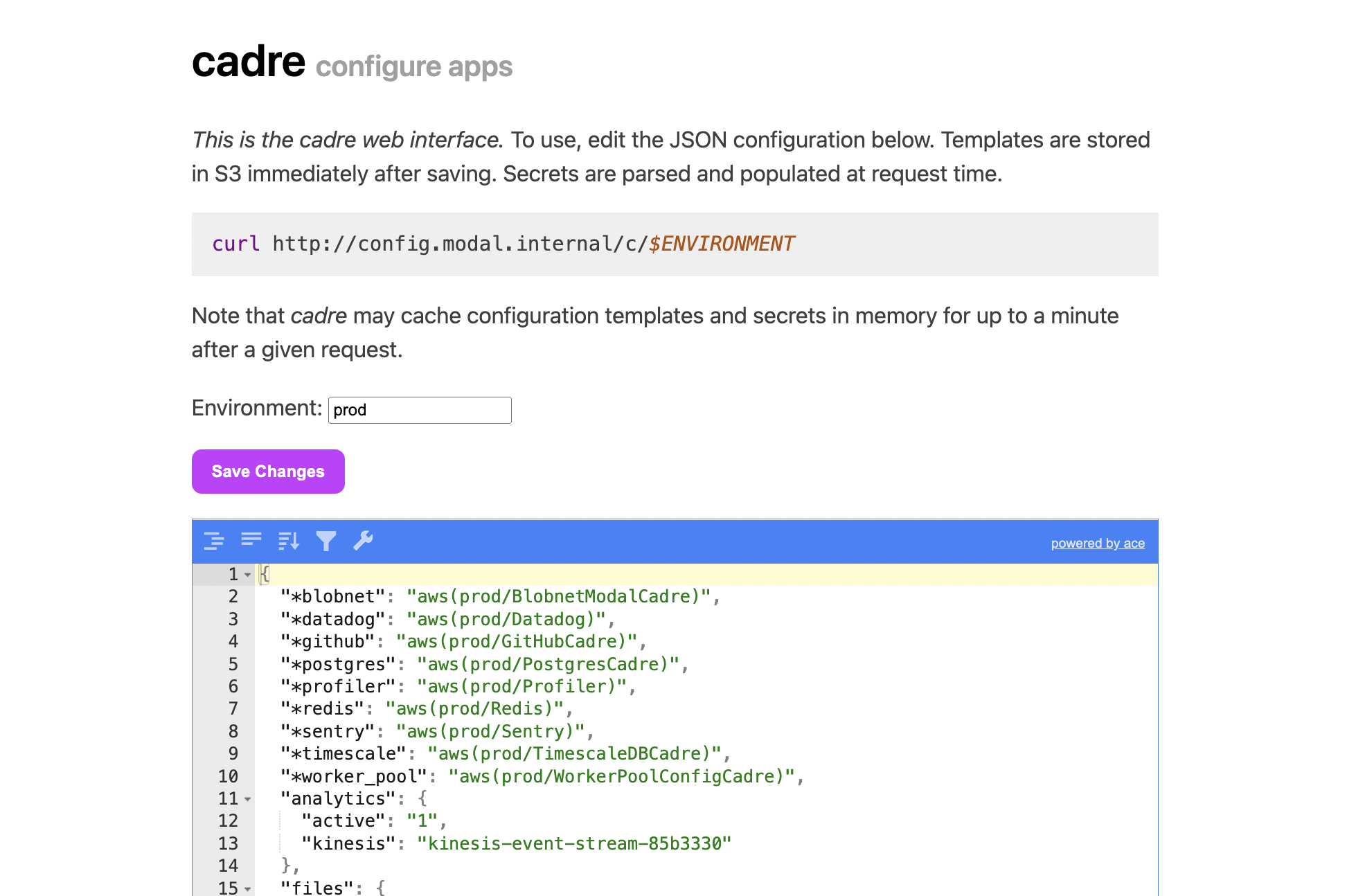
Task: Click the sort contents icon
Action: pos(289,541)
